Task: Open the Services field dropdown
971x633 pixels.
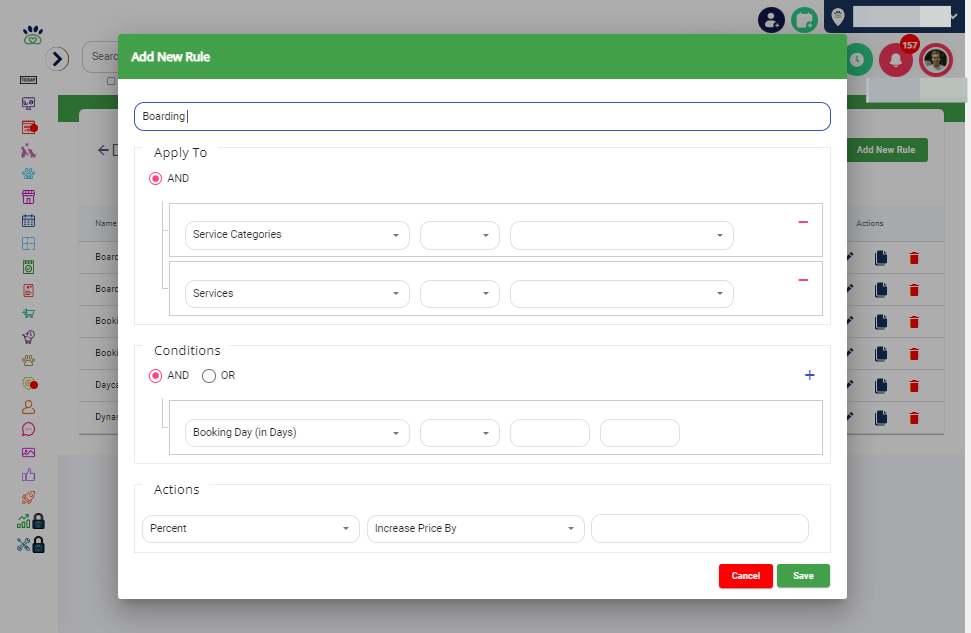Action: tap(297, 294)
